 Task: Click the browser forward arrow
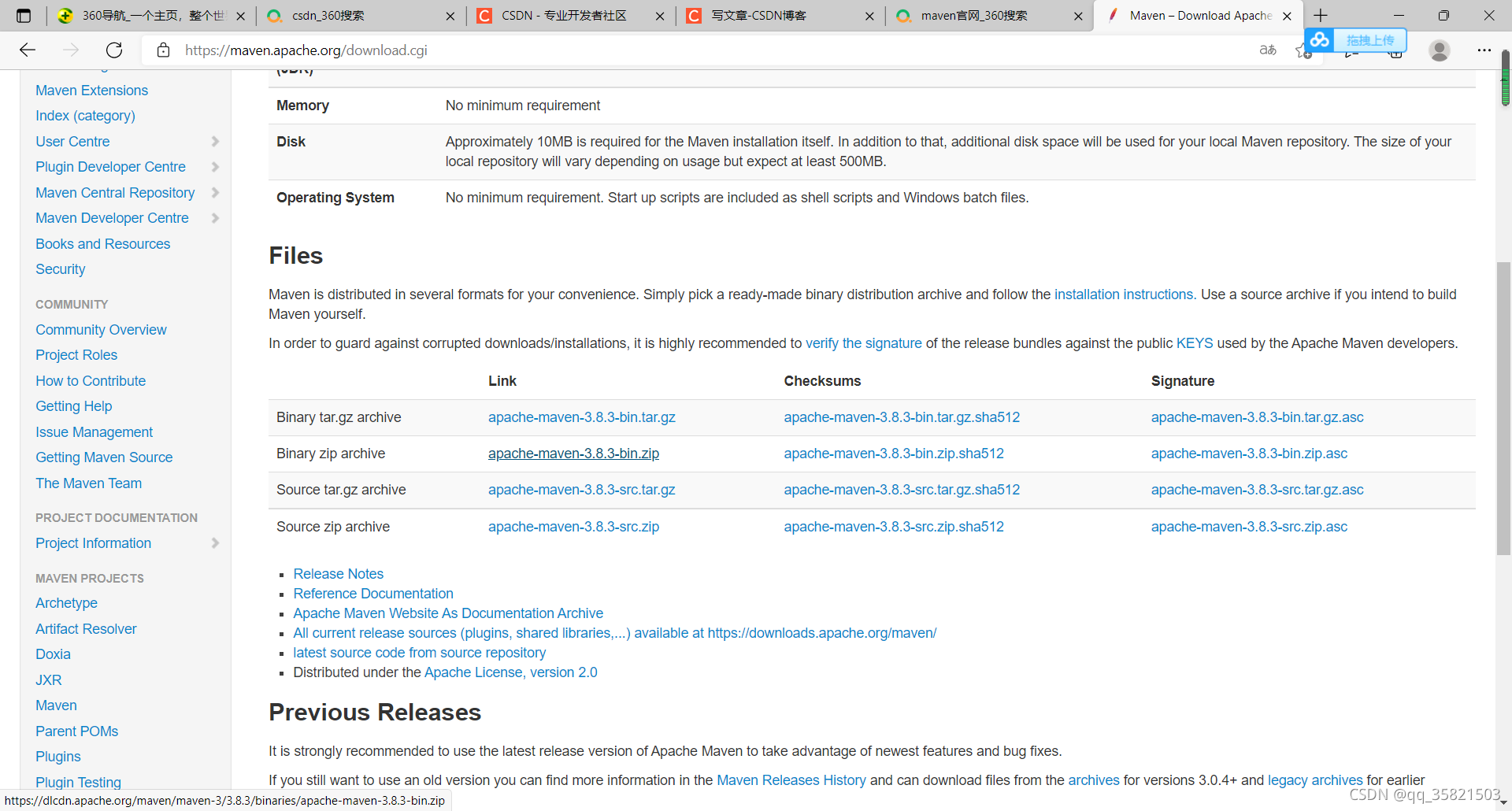coord(71,50)
